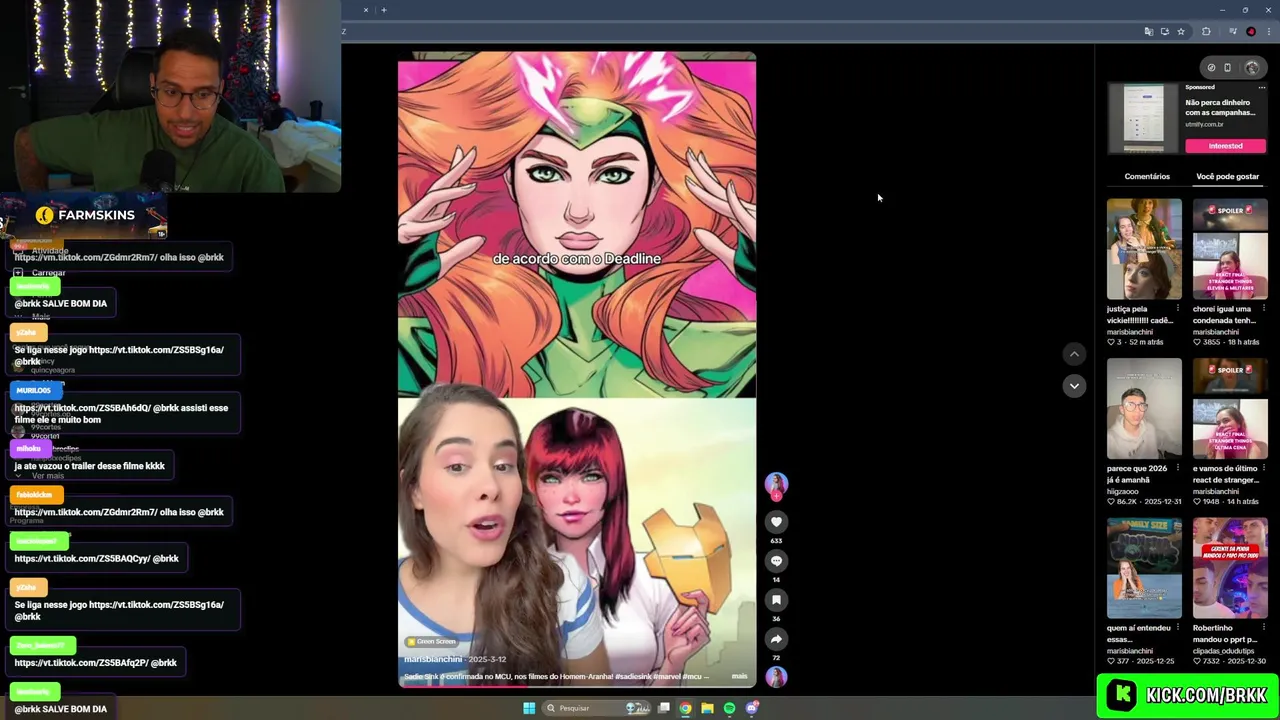Screen dimensions: 1280x720
Task: Open marisbianchini creator name on video
Action: point(433,659)
